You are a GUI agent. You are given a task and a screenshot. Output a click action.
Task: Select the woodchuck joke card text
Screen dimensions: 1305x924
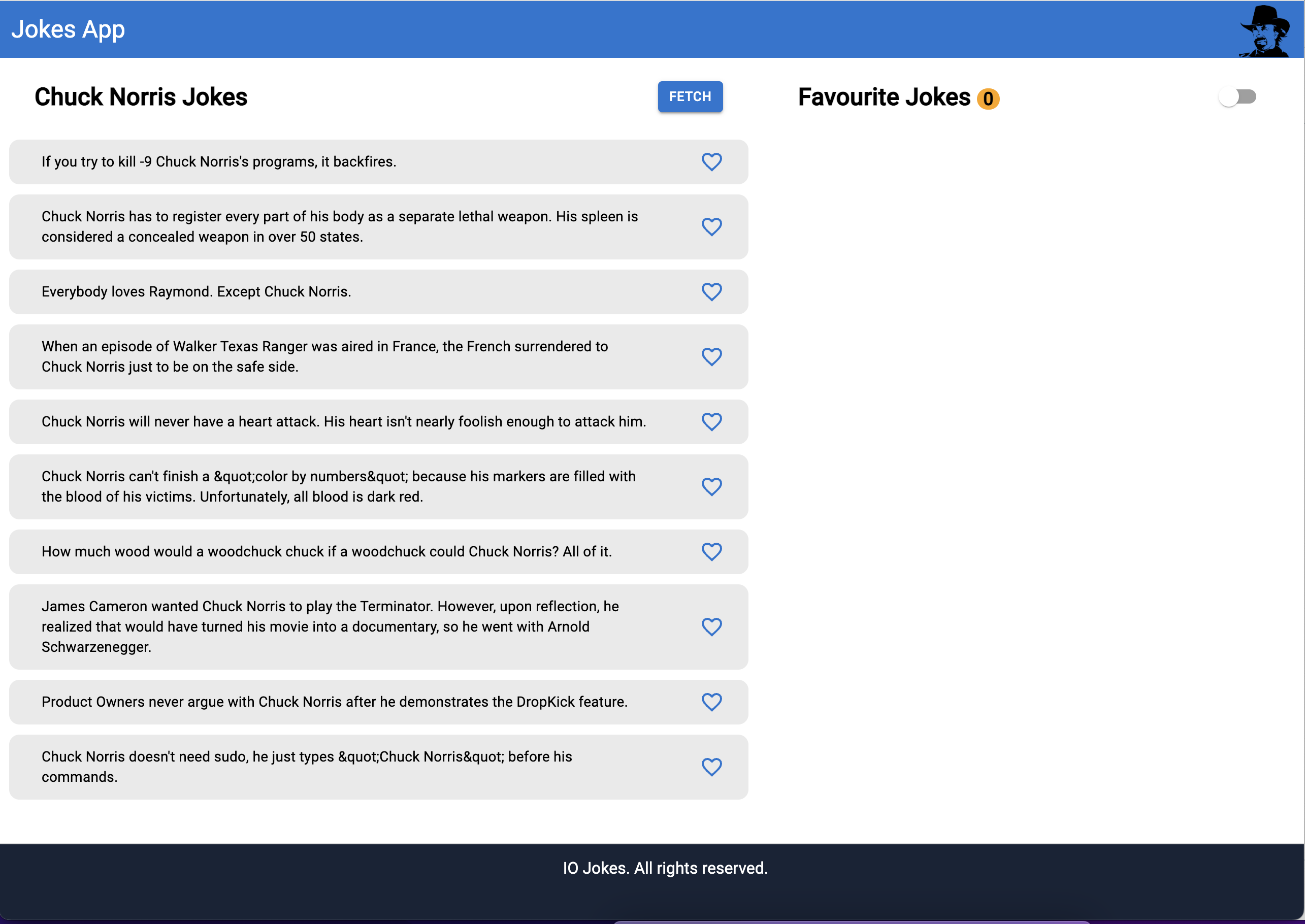[327, 551]
